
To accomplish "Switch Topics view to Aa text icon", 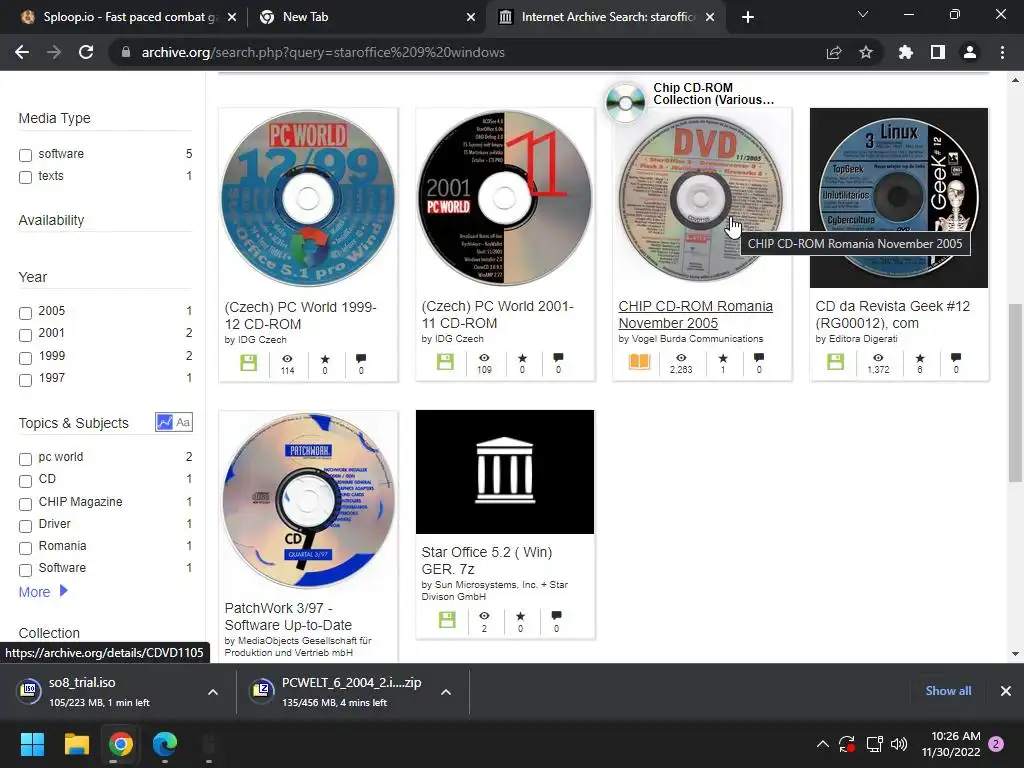I will 183,422.
